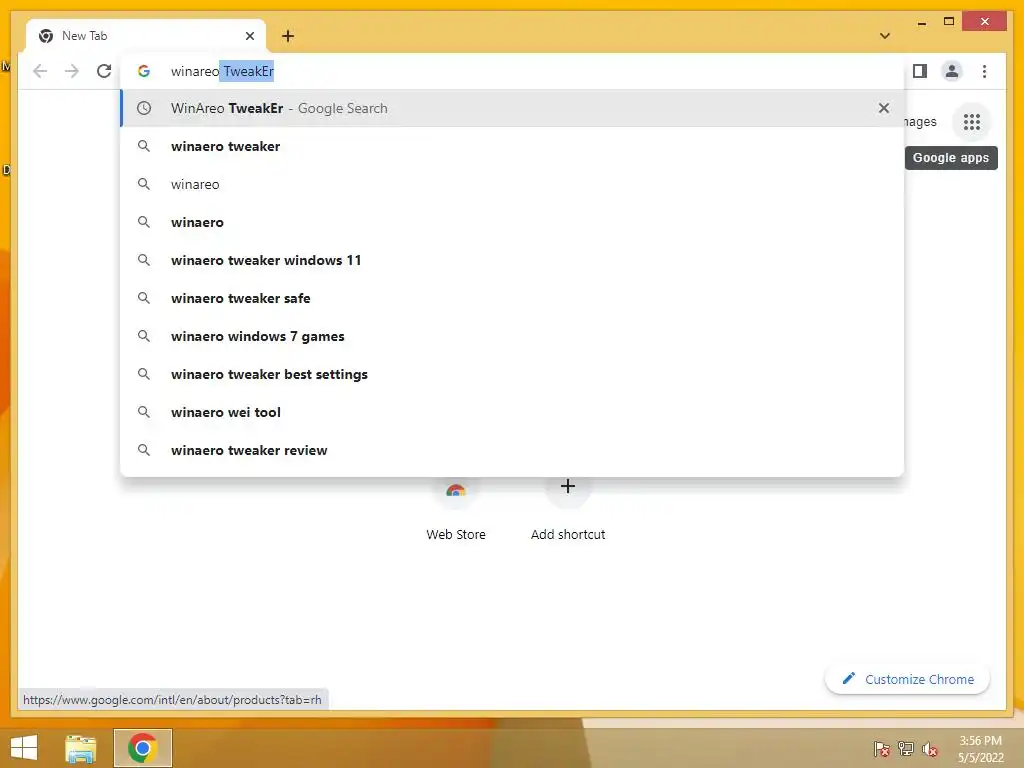Pick 'winaero tweaker safe' suggestion
Image resolution: width=1024 pixels, height=768 pixels.
(x=513, y=298)
